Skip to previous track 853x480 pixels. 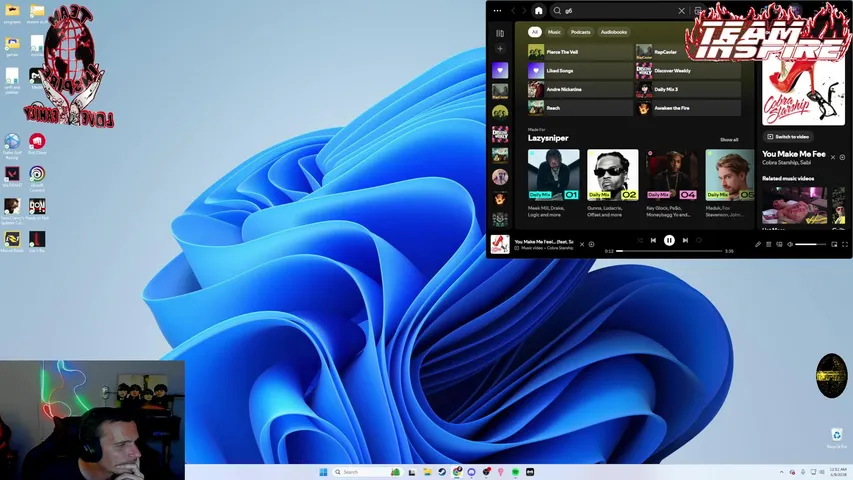tap(653, 240)
